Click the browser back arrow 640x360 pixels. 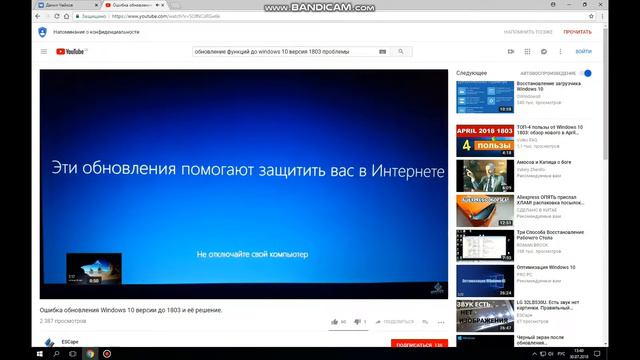pos(38,16)
